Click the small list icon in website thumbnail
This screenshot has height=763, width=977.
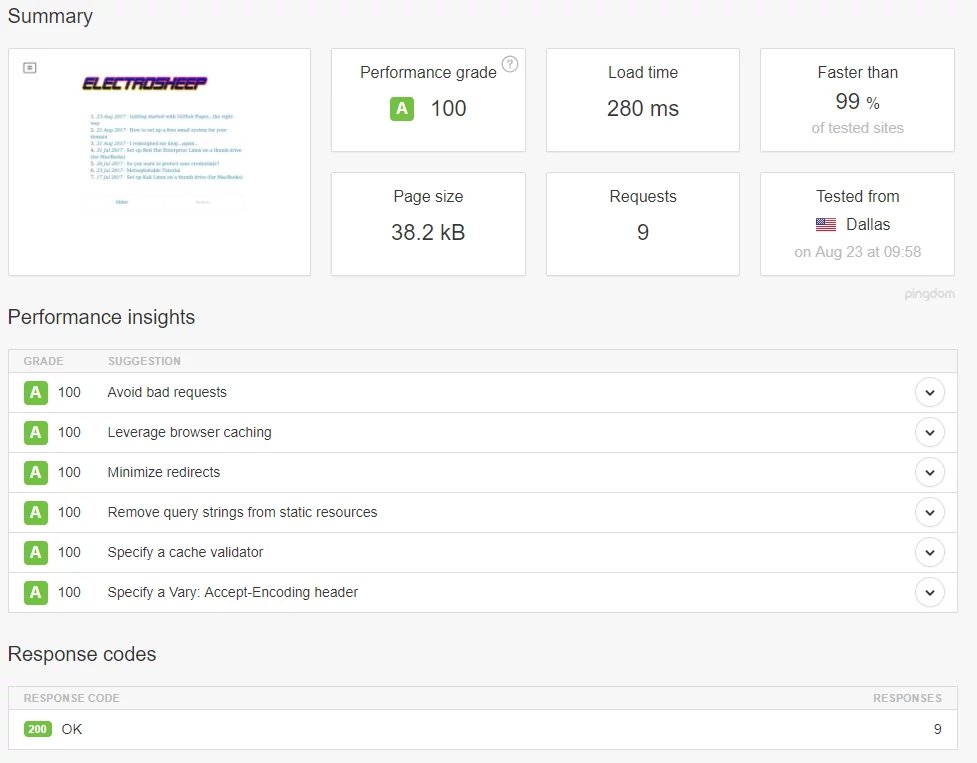(x=29, y=67)
